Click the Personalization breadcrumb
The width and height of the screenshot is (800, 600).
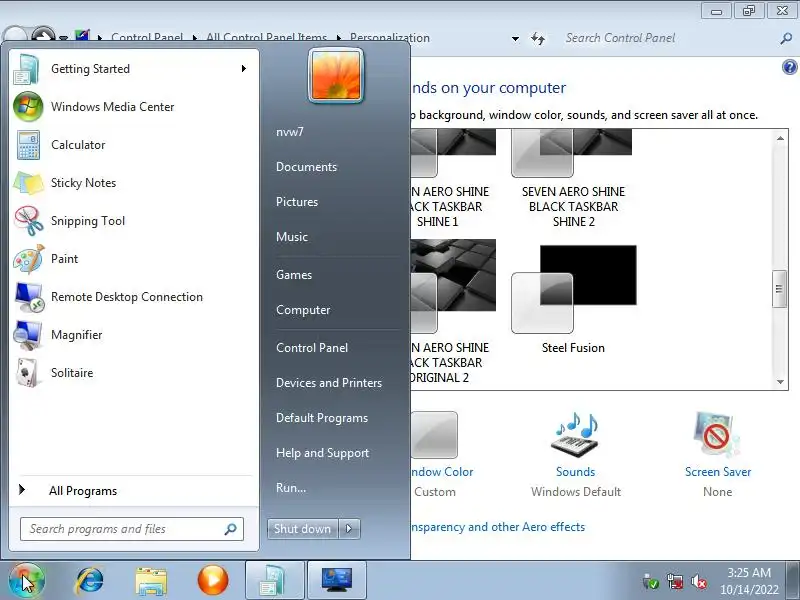tap(390, 38)
